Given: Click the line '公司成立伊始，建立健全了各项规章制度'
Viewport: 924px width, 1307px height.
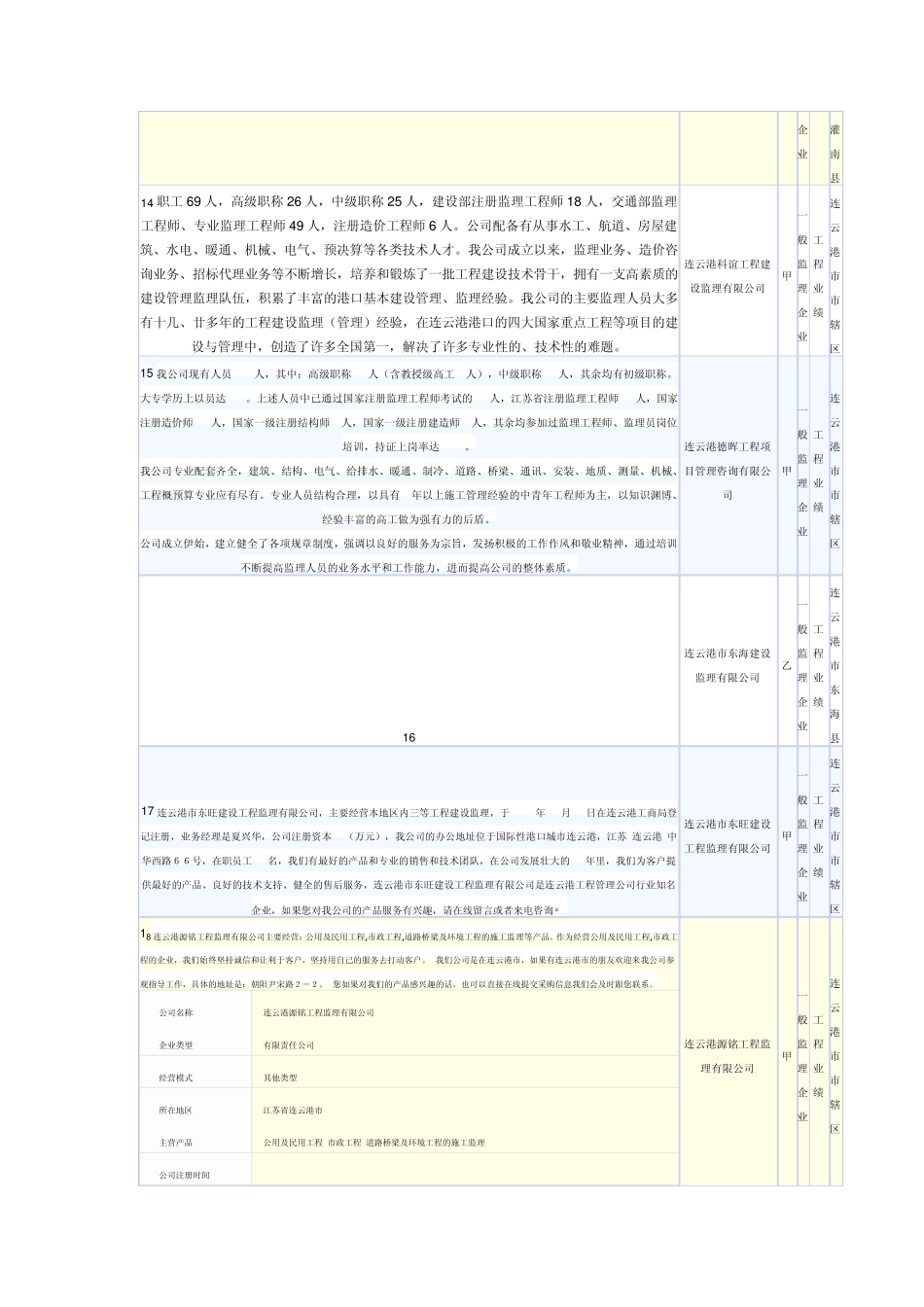Looking at the screenshot, I should [x=409, y=554].
